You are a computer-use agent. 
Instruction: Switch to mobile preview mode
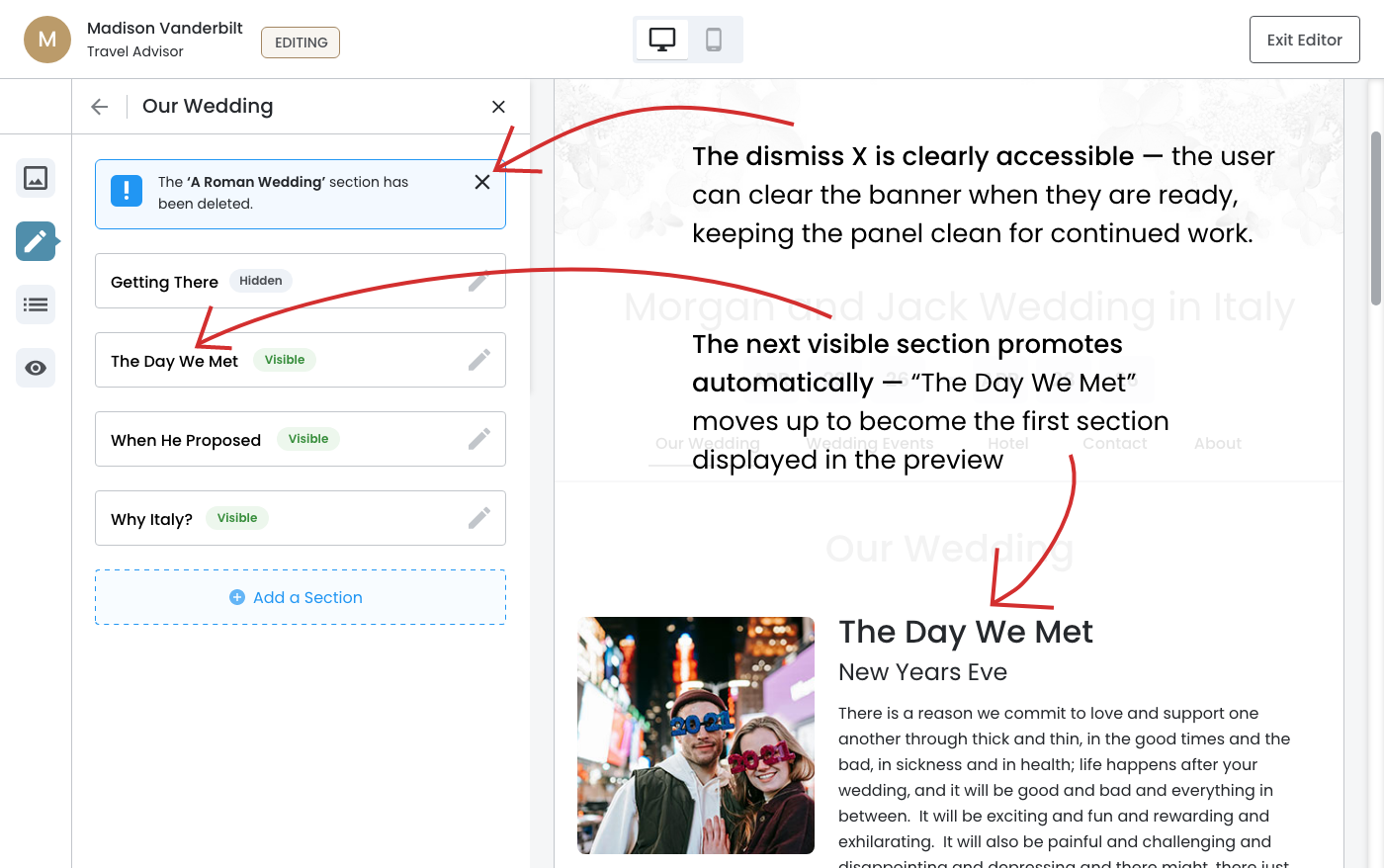point(714,40)
